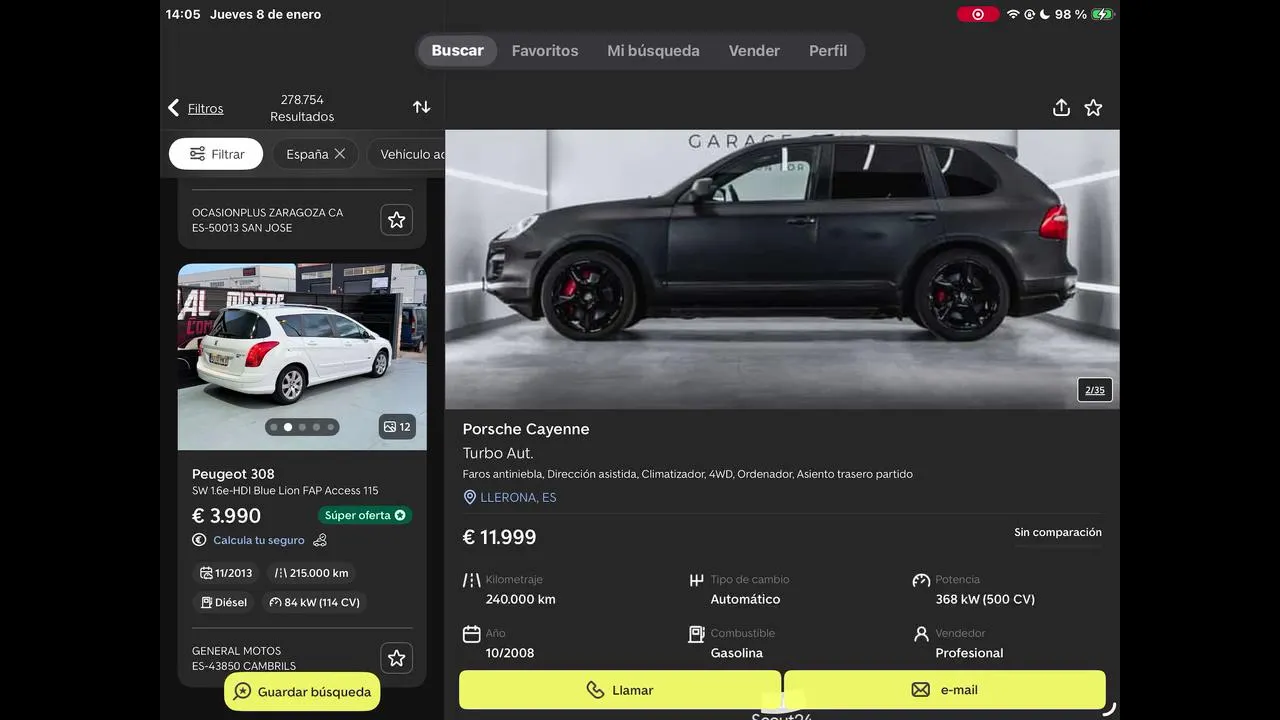The width and height of the screenshot is (1280, 720).
Task: Tap the Tipo de cambio gearshift icon
Action: 697,580
